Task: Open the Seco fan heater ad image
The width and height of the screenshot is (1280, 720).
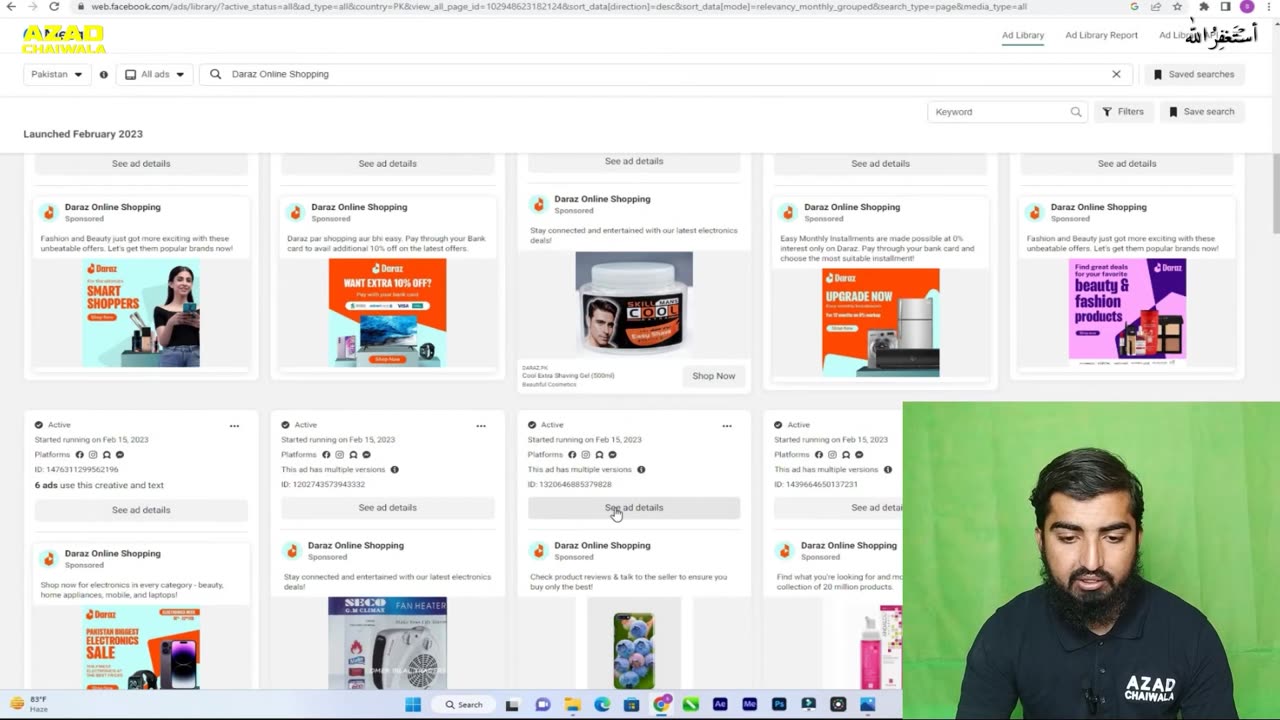Action: (x=388, y=643)
